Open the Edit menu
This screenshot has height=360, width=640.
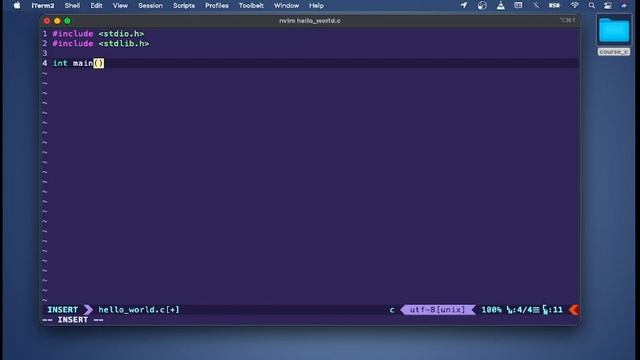tap(96, 6)
